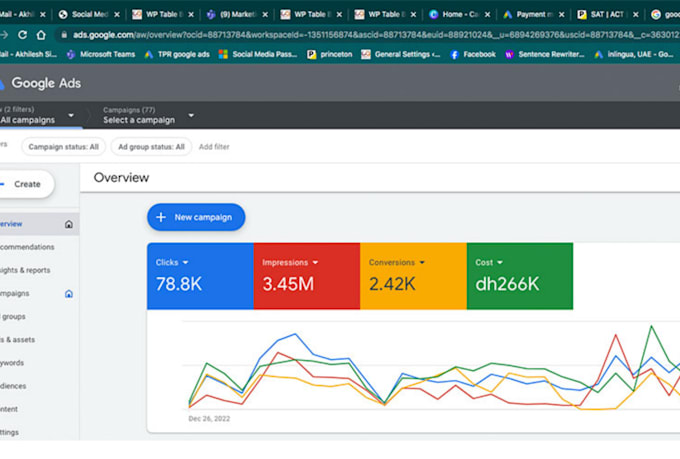Viewport: 680px width, 459px height.
Task: Click the Create button
Action: 26,184
